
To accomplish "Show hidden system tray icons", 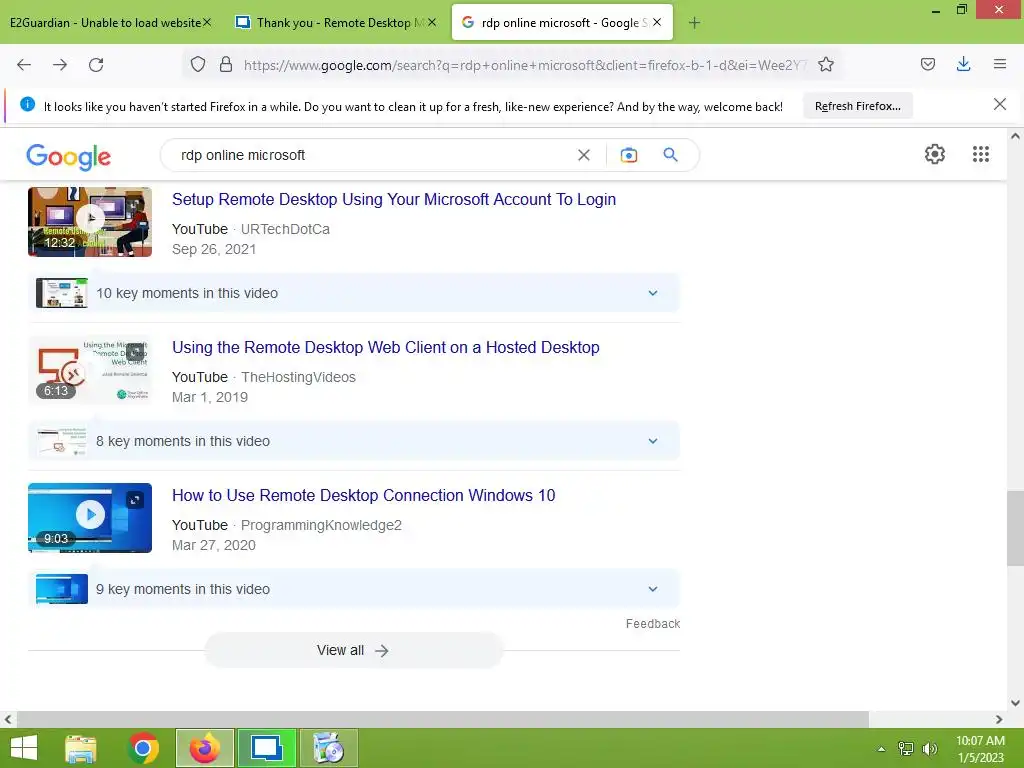I will coord(881,749).
